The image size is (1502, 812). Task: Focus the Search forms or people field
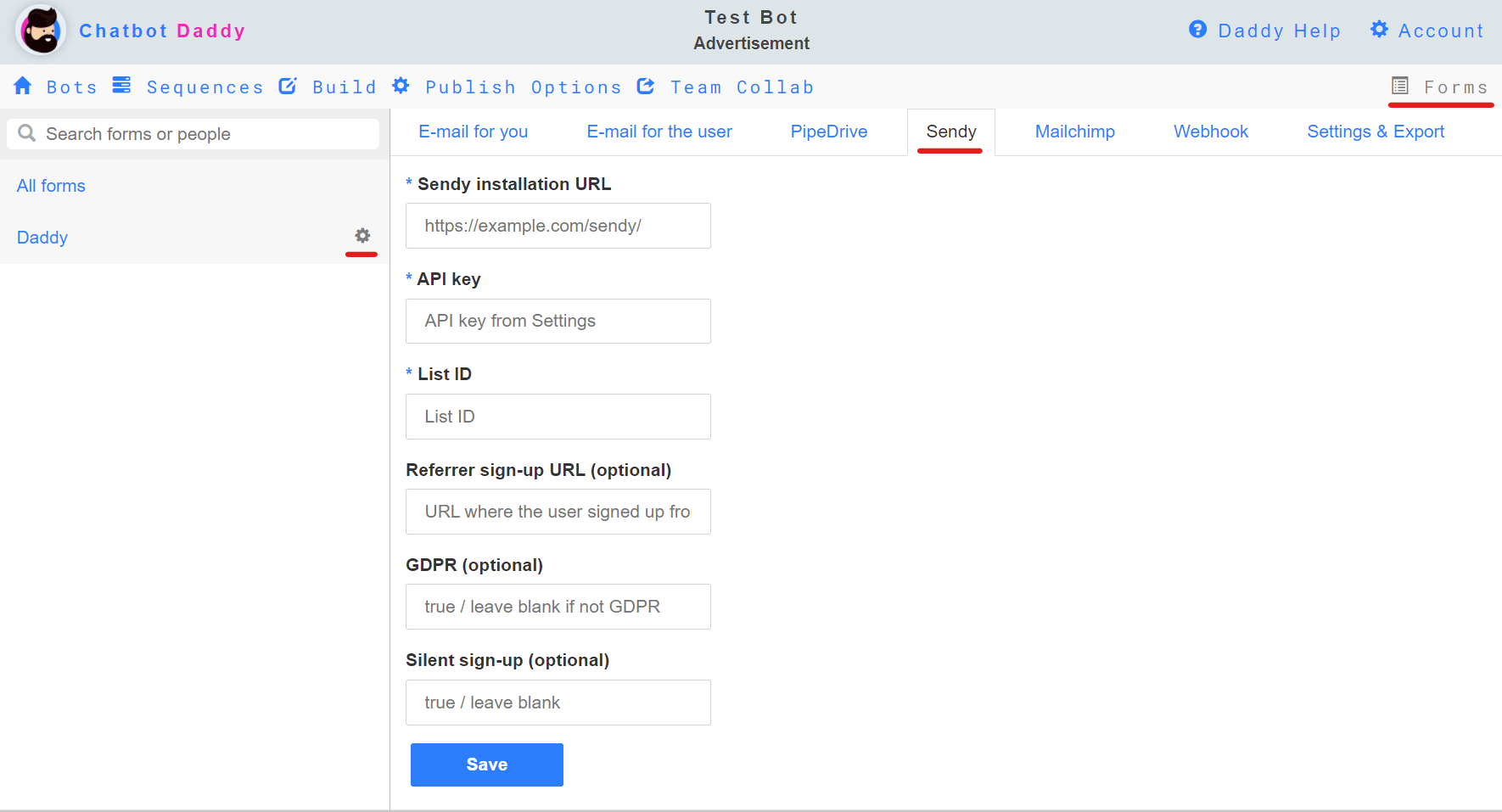(x=193, y=134)
